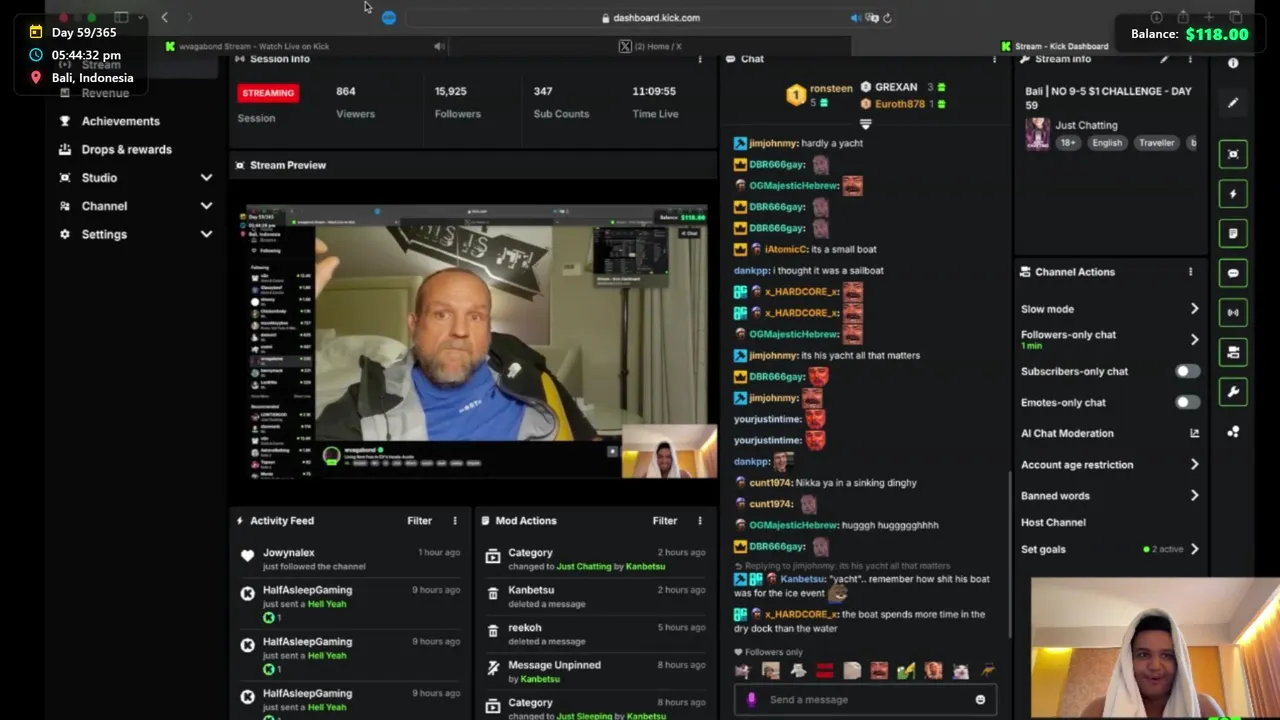Toggle Stream Preview widget icon in right toolbar
Image resolution: width=1280 pixels, height=720 pixels.
(x=1233, y=154)
